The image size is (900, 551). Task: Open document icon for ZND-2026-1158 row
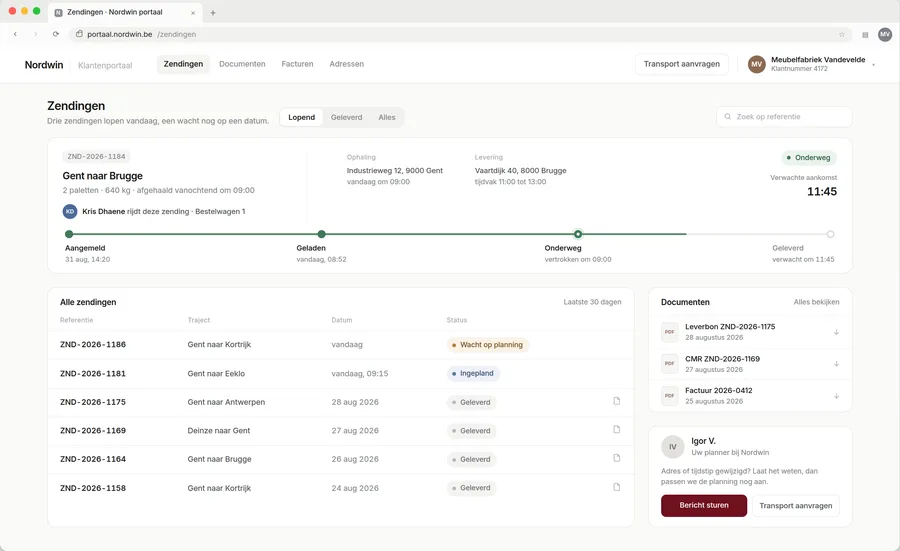(616, 487)
